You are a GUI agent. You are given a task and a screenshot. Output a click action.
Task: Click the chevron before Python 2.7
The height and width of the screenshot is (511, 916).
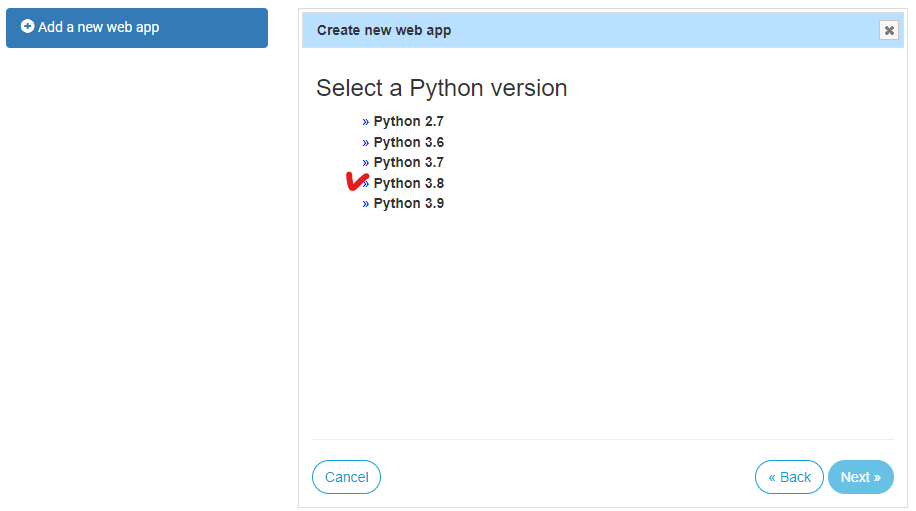pos(366,122)
